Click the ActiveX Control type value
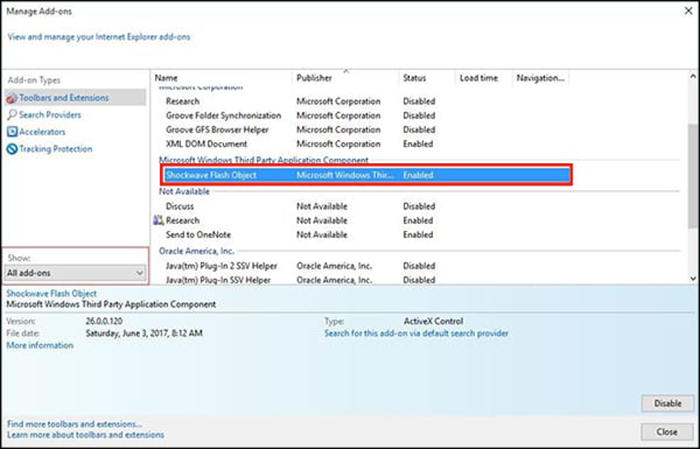The height and width of the screenshot is (449, 700). [433, 321]
